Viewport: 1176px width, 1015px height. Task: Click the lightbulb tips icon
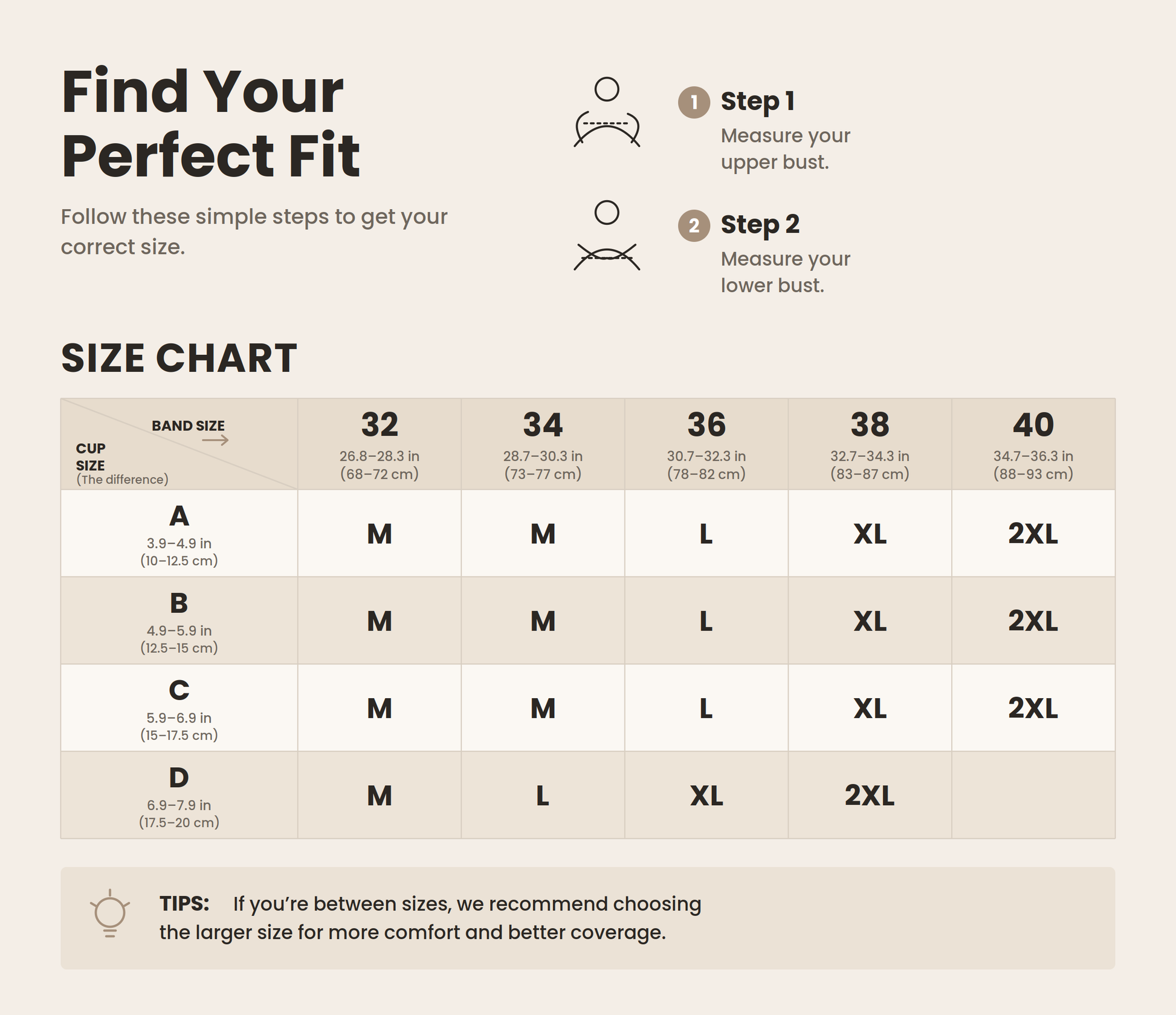pyautogui.click(x=109, y=914)
